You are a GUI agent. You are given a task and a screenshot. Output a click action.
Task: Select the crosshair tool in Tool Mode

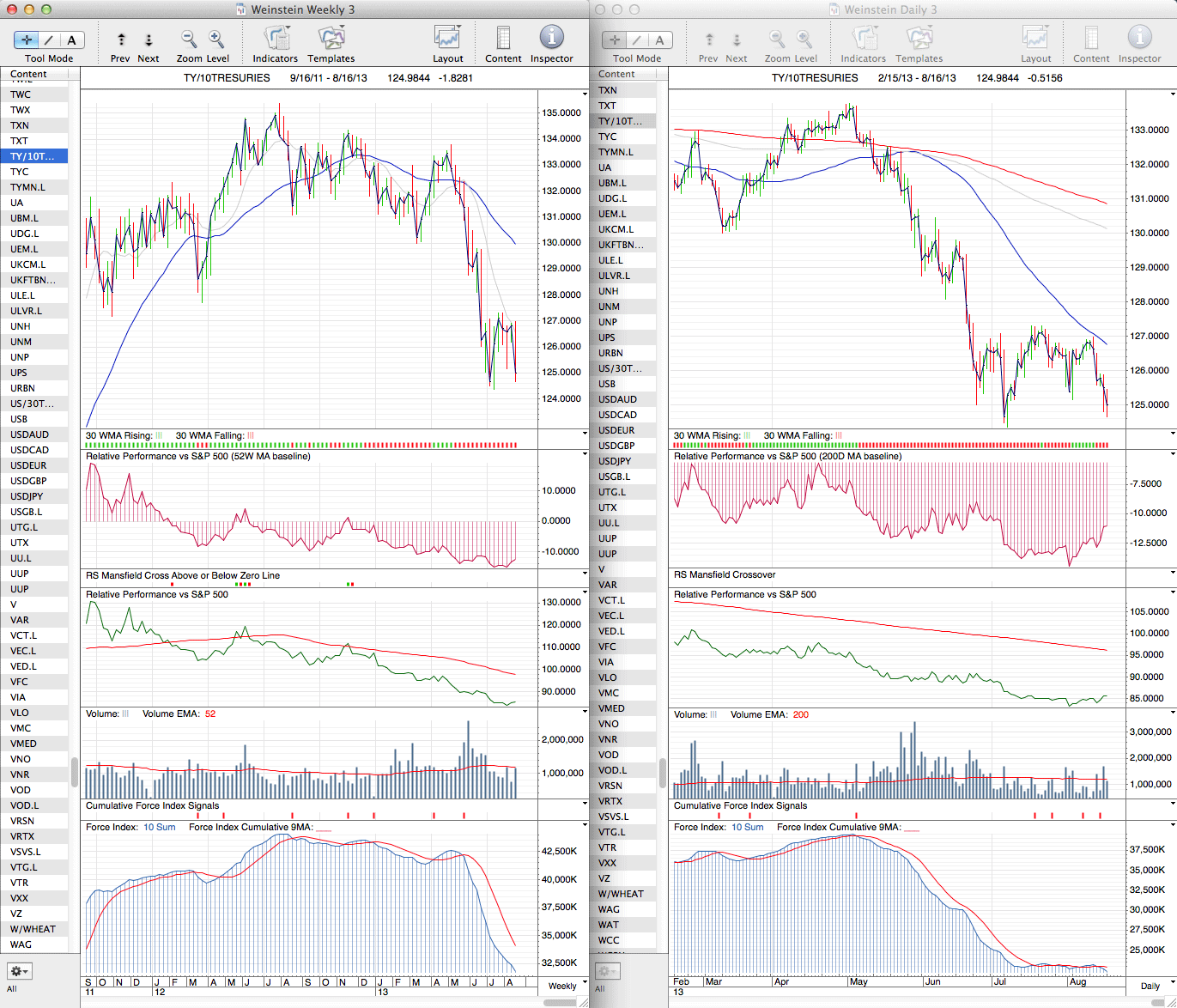[27, 39]
